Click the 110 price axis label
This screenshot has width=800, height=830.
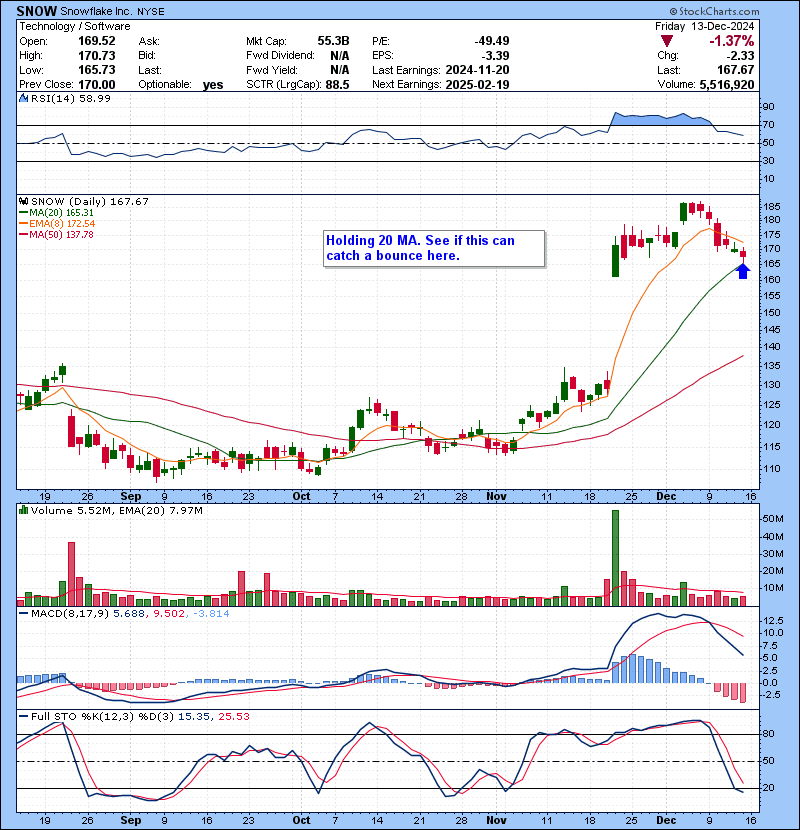point(772,468)
